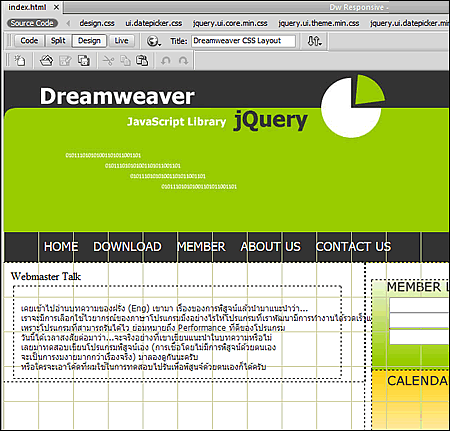
Task: Click the Title input field
Action: pyautogui.click(x=243, y=41)
